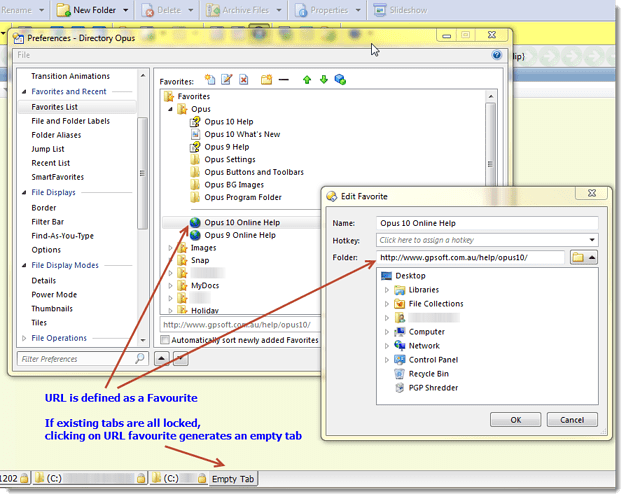The height and width of the screenshot is (499, 626).
Task: Toggle Automatically sort newly added Favorites checkbox
Action: 164,340
